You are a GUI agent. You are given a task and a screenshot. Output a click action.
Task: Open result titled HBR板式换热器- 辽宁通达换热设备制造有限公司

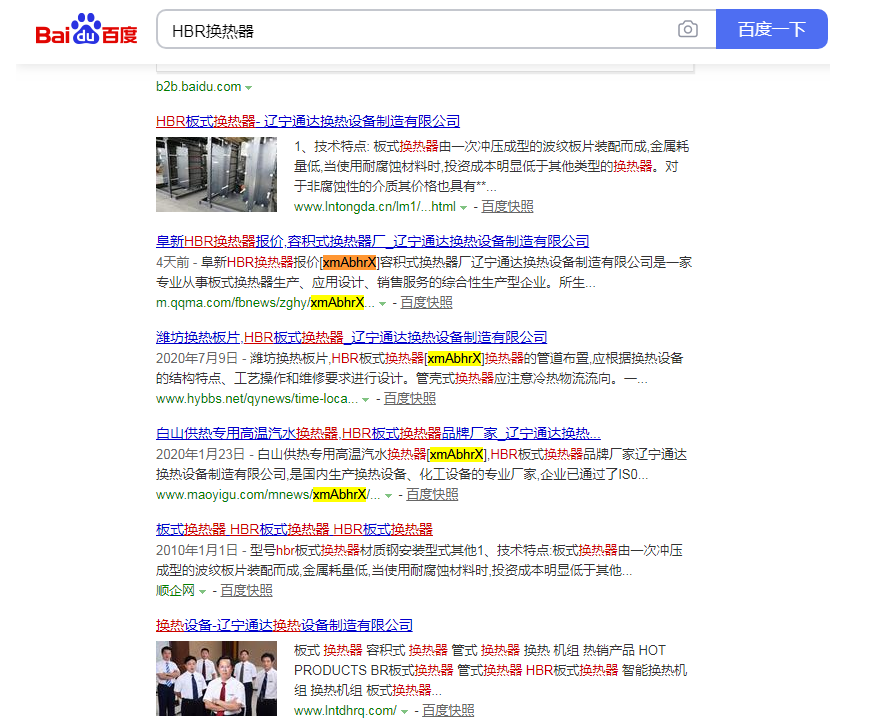pyautogui.click(x=308, y=121)
